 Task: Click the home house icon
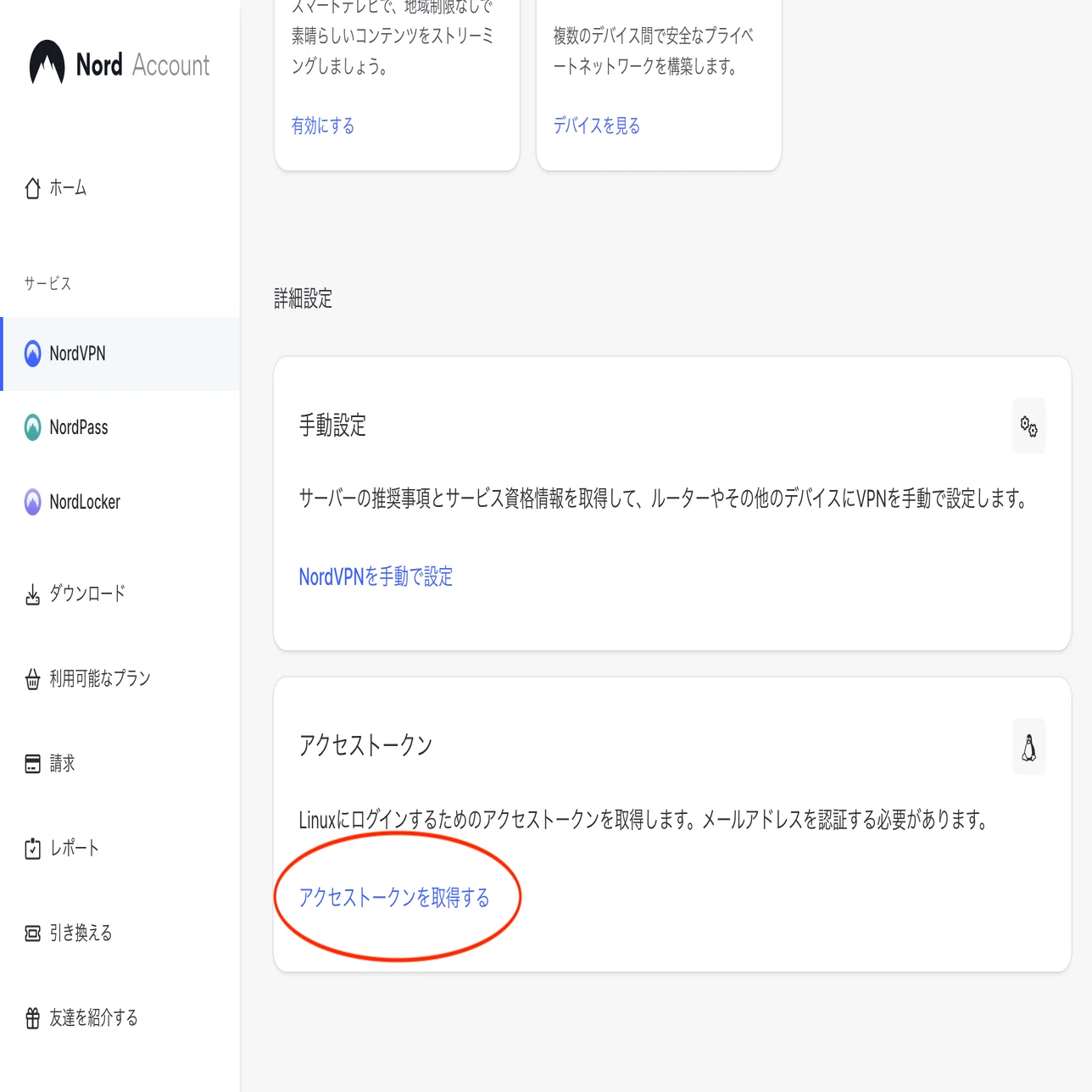pos(32,187)
